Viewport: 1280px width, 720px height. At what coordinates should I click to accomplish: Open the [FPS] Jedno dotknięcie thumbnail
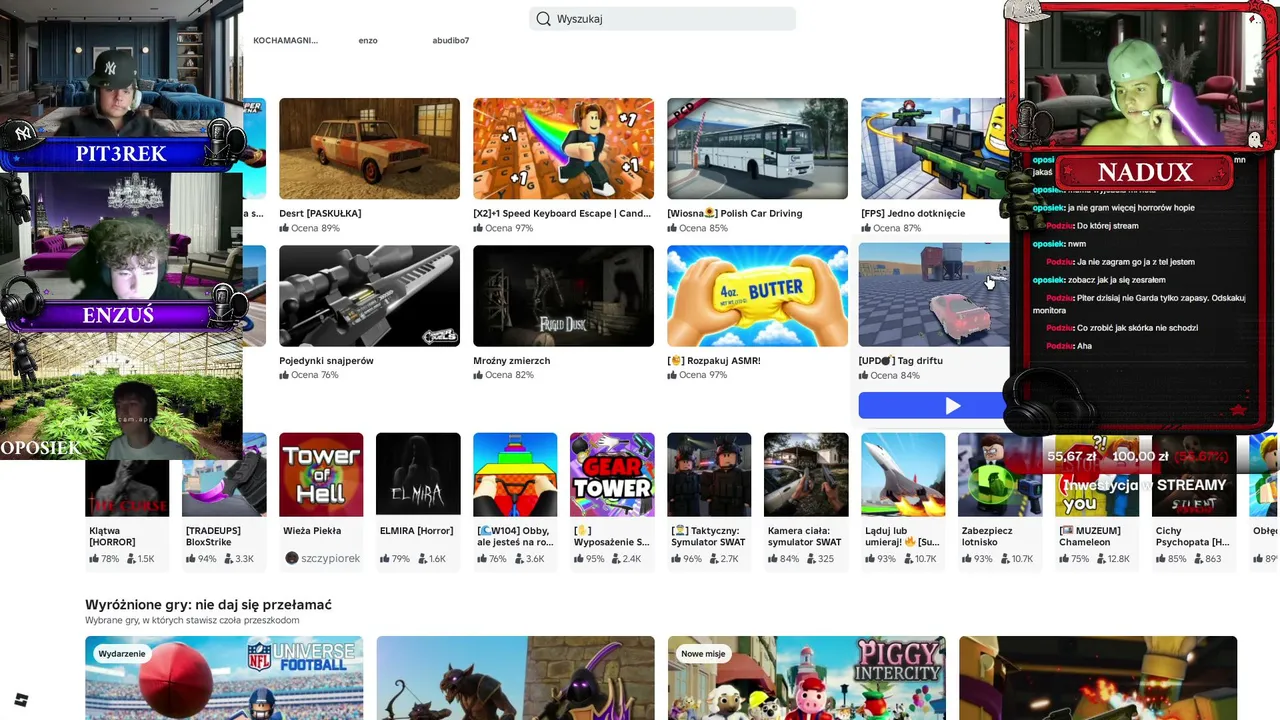click(x=933, y=148)
